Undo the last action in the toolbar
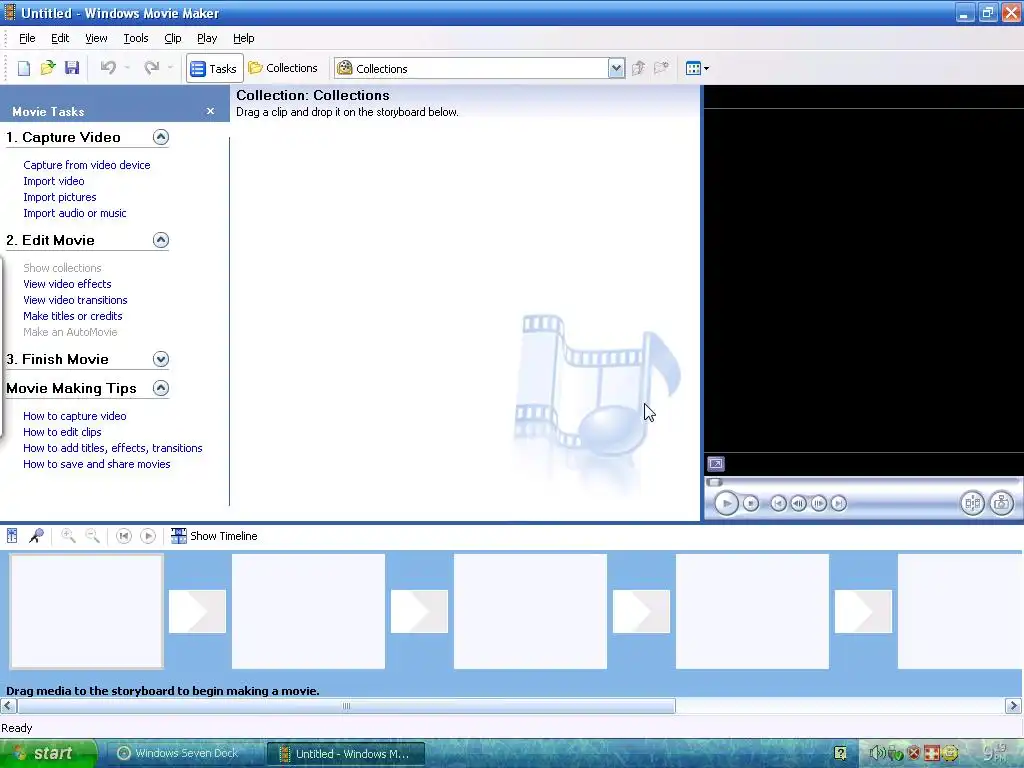The height and width of the screenshot is (768, 1024). coord(108,68)
